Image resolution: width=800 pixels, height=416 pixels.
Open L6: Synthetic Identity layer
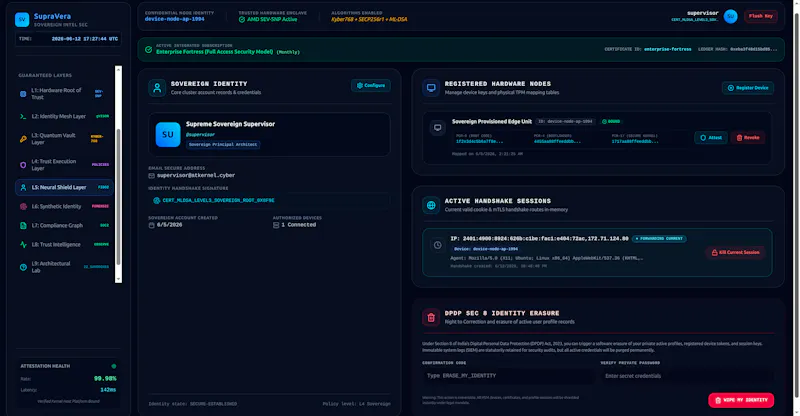click(x=64, y=206)
